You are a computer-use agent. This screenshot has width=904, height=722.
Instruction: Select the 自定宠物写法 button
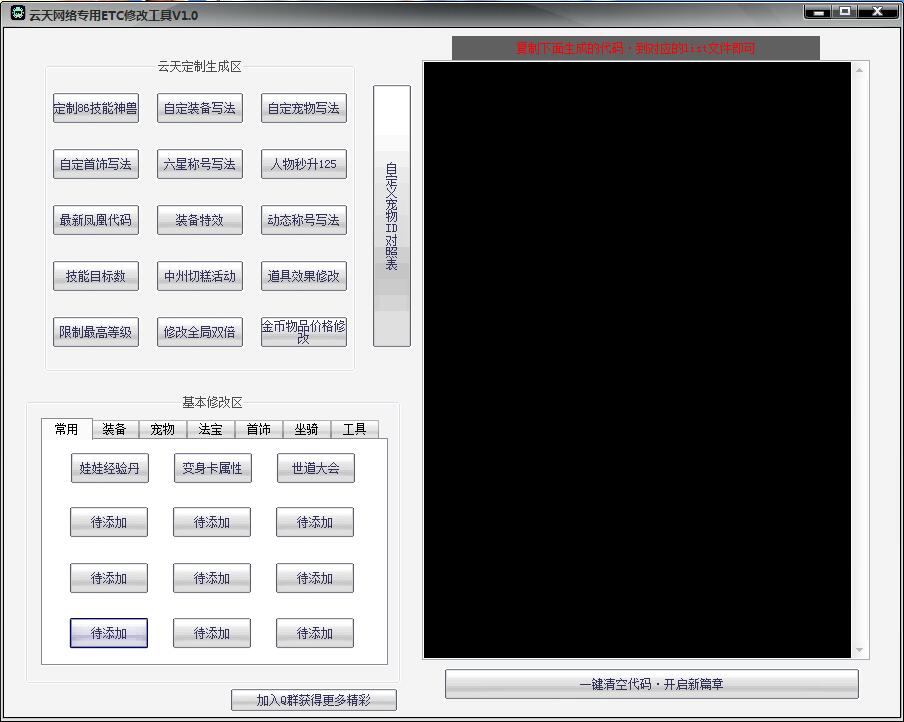(304, 108)
